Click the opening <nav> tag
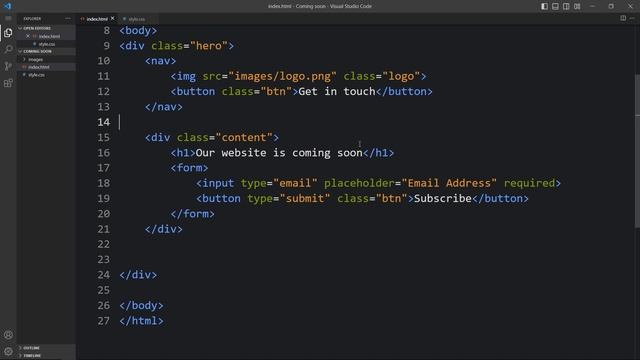 (160, 61)
